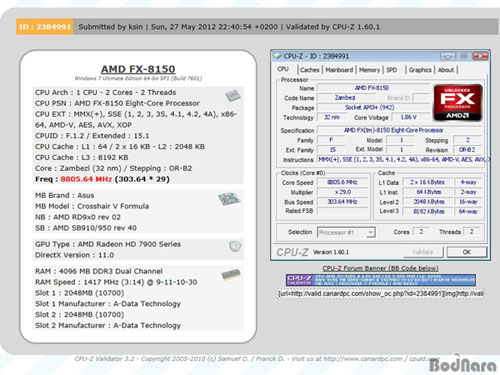Click the 'CPUID : F.1.2 / Extended : 15.1' line
This screenshot has height=375, width=500.
click(x=92, y=136)
